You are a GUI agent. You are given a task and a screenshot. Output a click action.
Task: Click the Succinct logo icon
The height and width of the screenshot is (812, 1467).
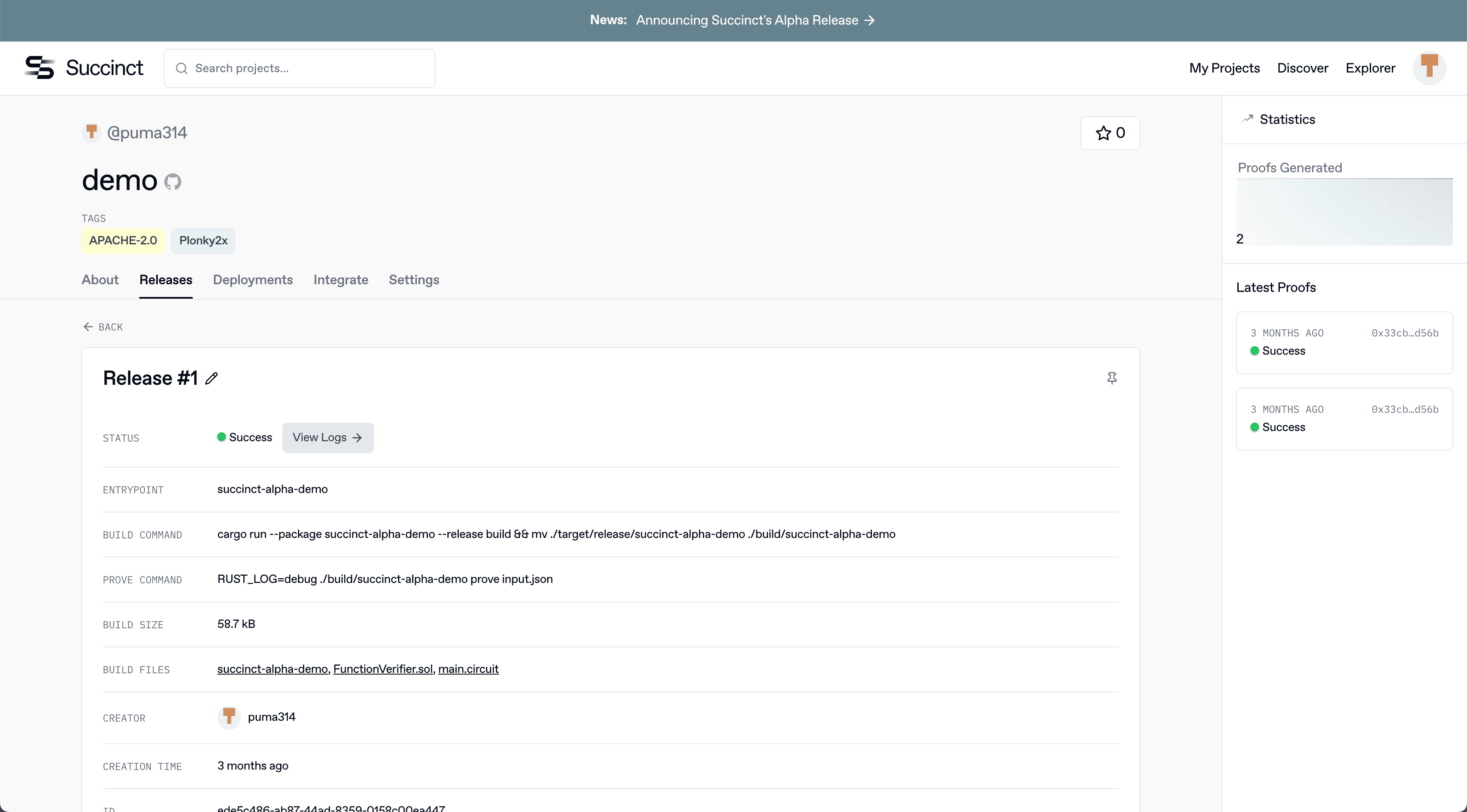[x=40, y=68]
